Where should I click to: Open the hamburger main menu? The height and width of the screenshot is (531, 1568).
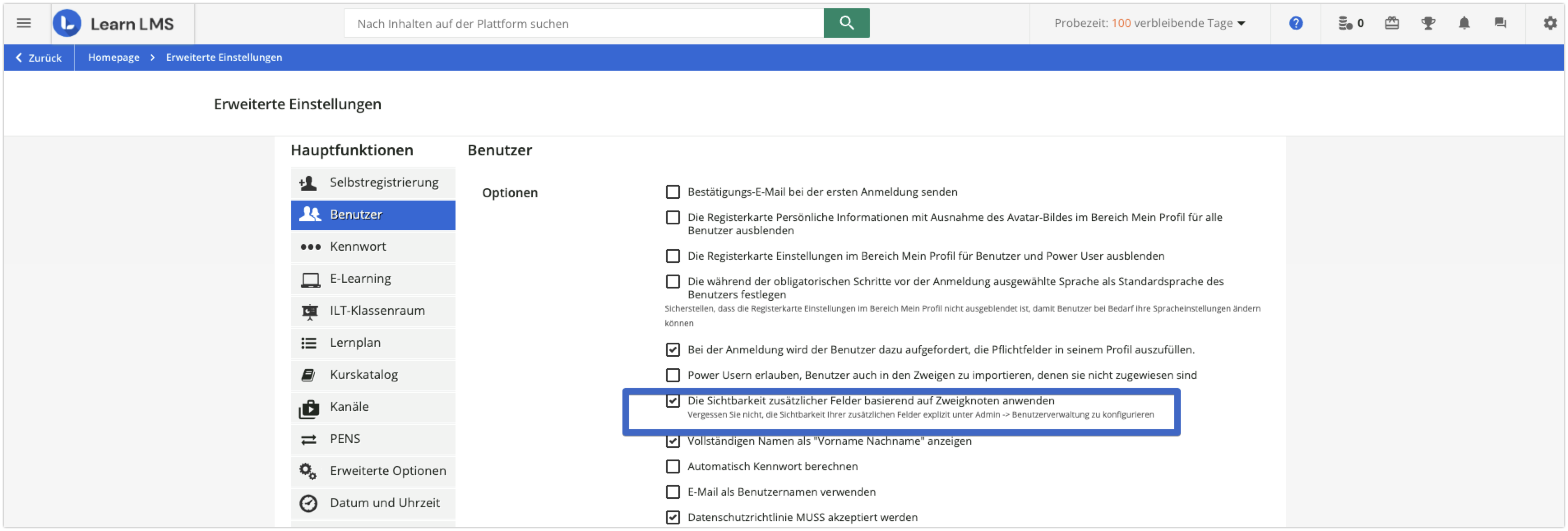[x=24, y=23]
